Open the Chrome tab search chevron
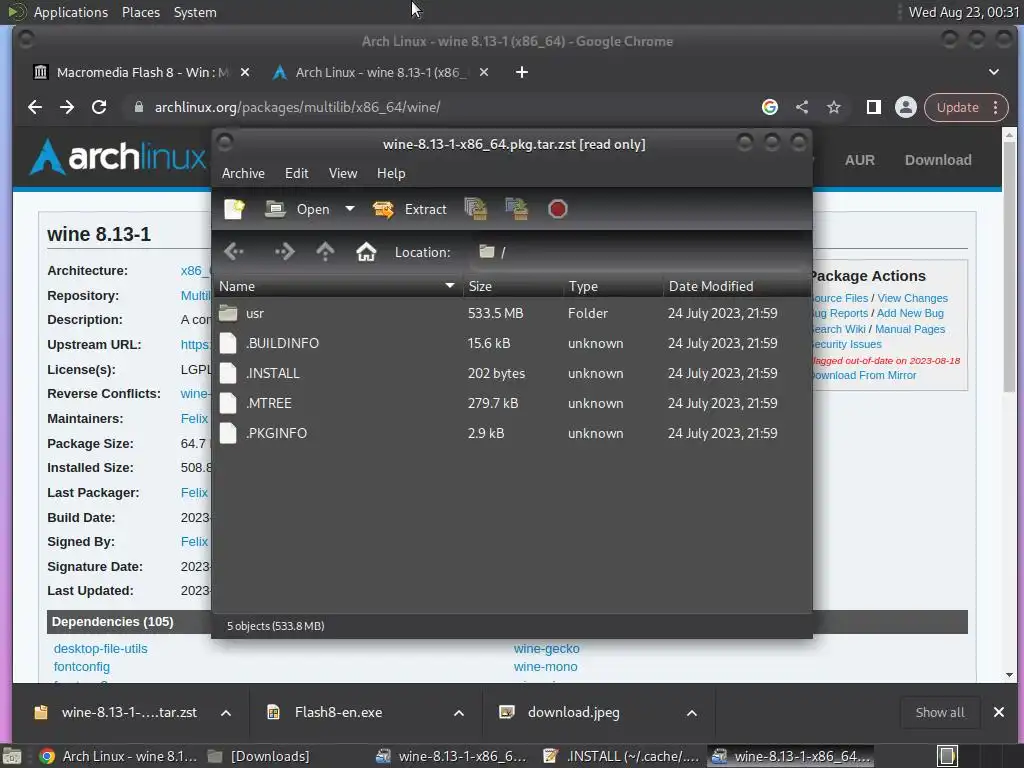The image size is (1024, 768). point(993,72)
